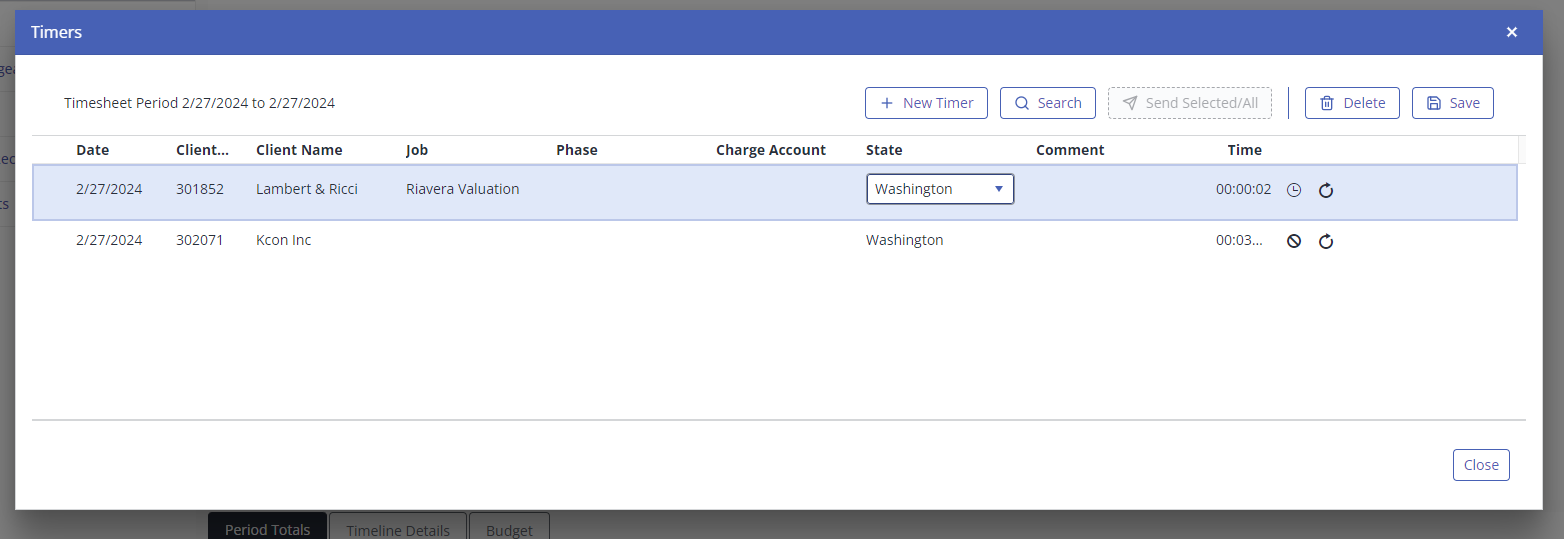Click the Time column header
This screenshot has width=1564, height=539.
click(1244, 150)
